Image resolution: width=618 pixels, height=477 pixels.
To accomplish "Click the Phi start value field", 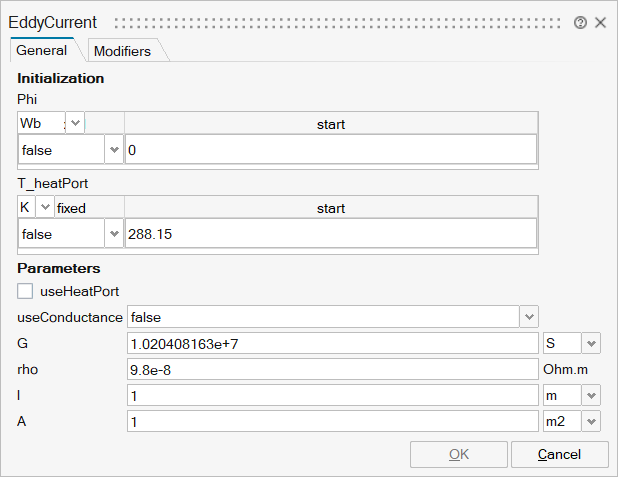I will pyautogui.click(x=330, y=149).
